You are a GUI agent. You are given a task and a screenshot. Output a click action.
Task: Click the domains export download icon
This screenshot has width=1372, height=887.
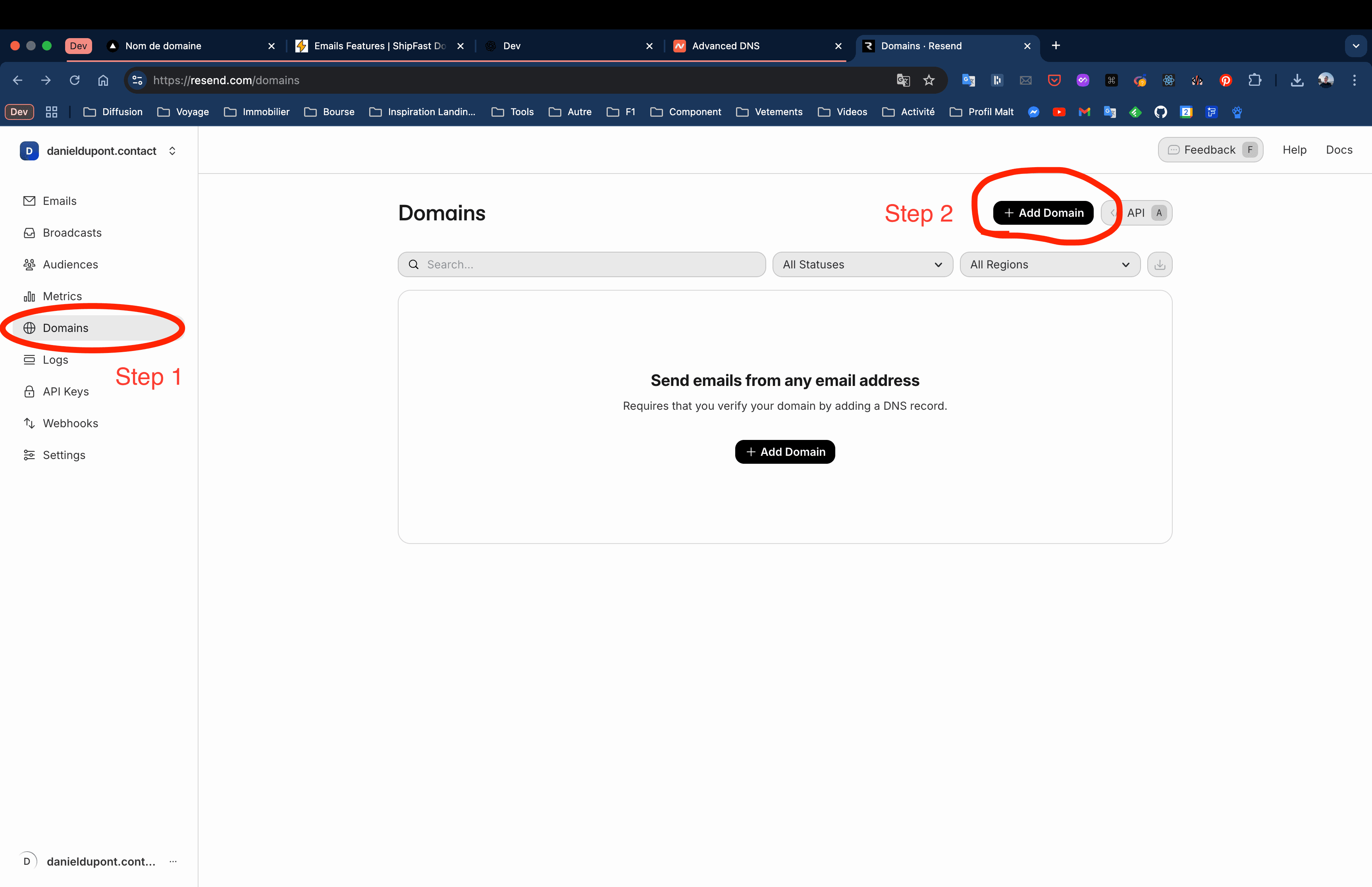pos(1160,264)
